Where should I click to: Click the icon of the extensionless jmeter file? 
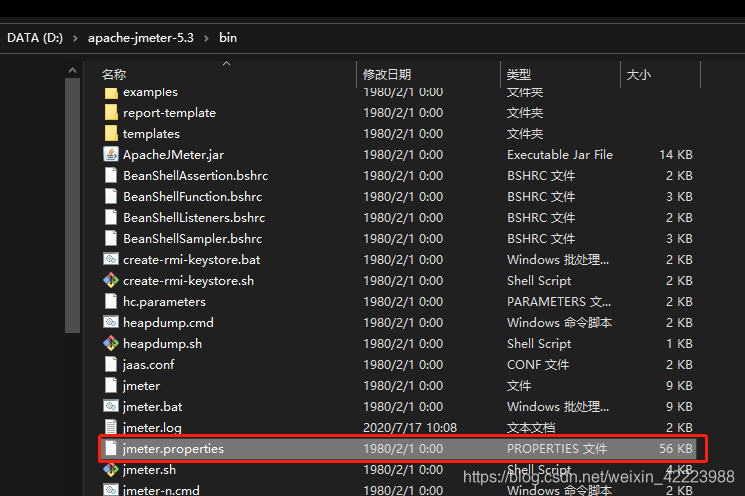coord(111,385)
